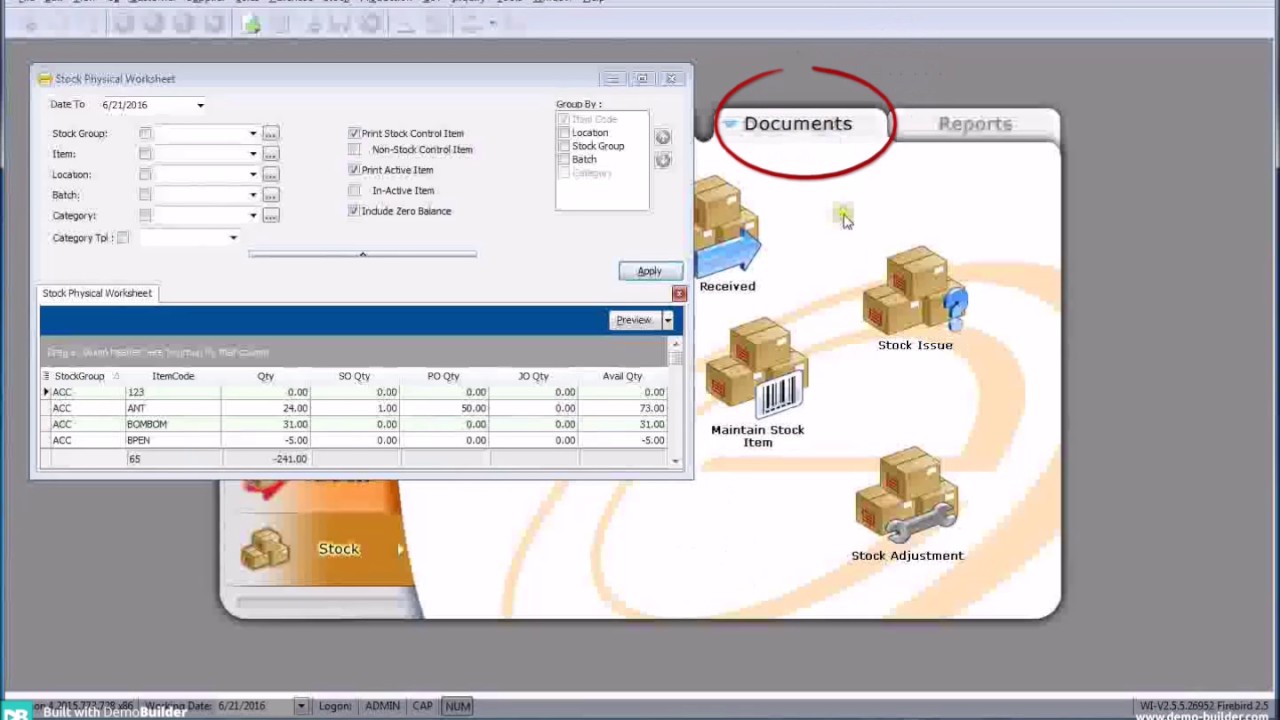Click the grid indicator icon left of the StockGroup header
Viewport: 1280px width, 720px height.
click(46, 376)
